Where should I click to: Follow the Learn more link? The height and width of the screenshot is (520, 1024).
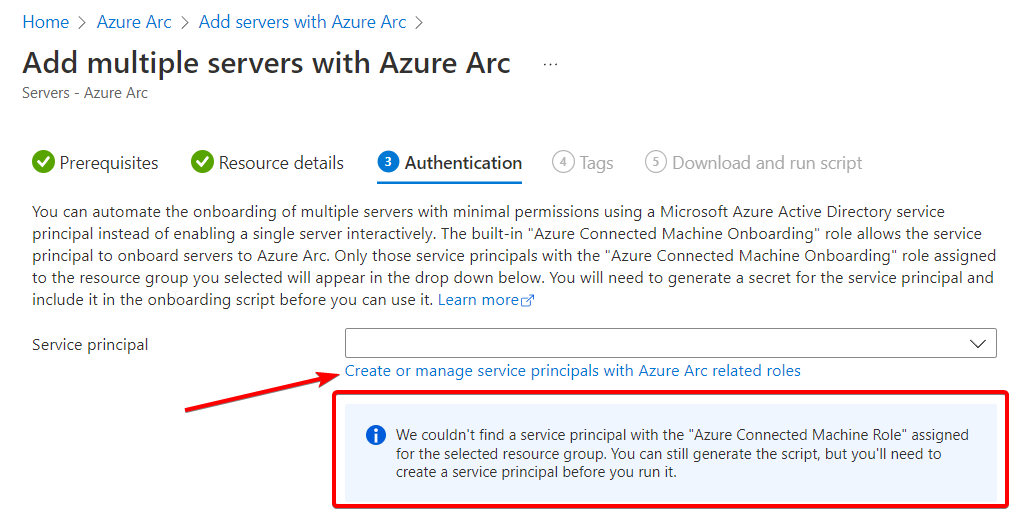pyautogui.click(x=479, y=301)
